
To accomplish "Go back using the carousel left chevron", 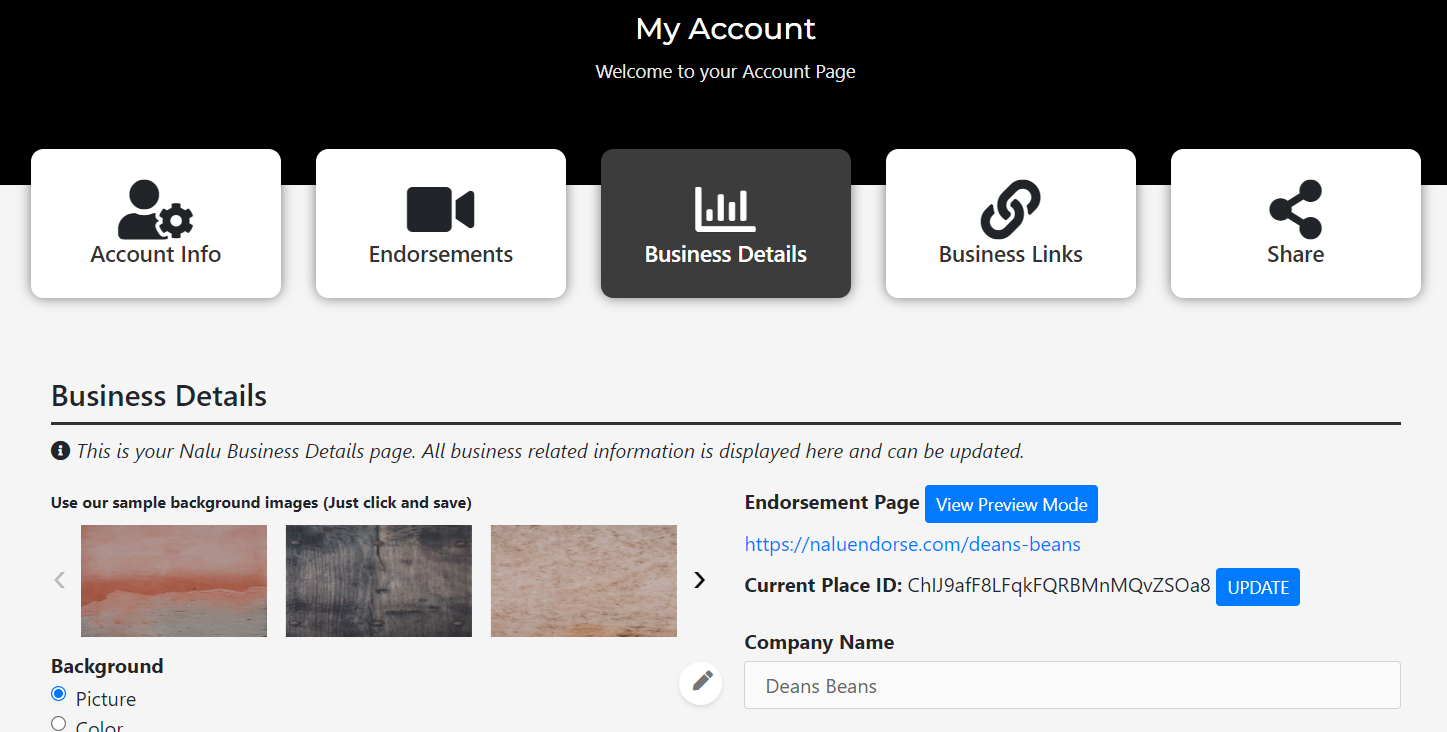I will 58,579.
